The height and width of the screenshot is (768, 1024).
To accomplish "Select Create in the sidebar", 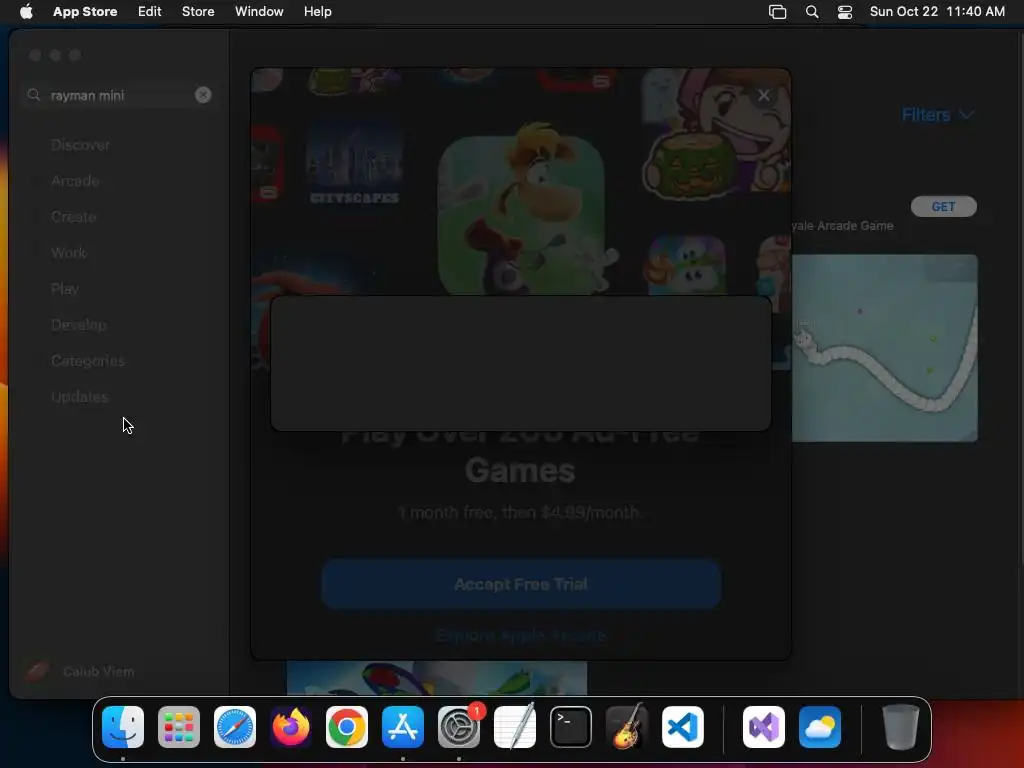I will coord(74,217).
